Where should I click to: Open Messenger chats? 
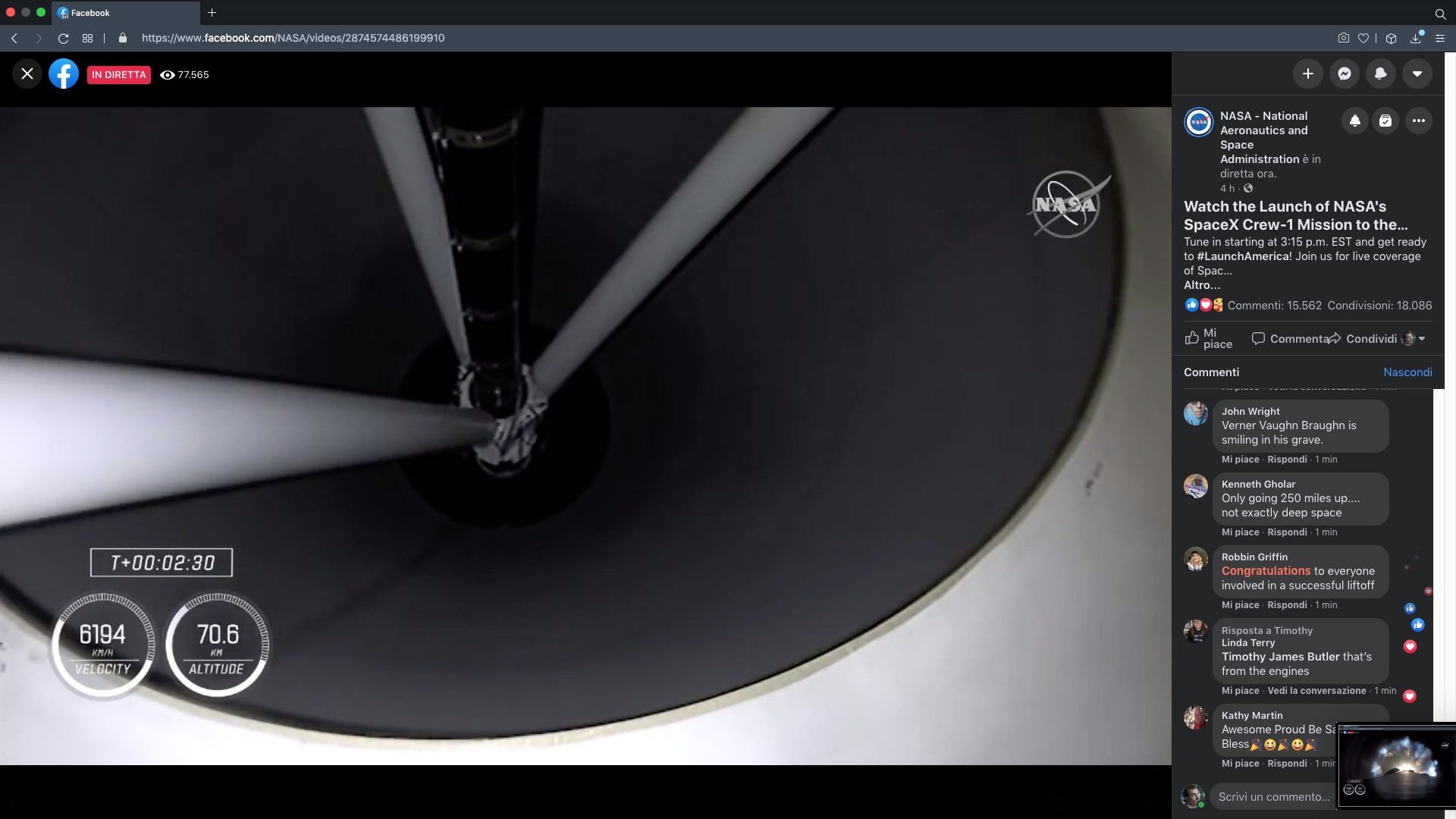(x=1344, y=74)
